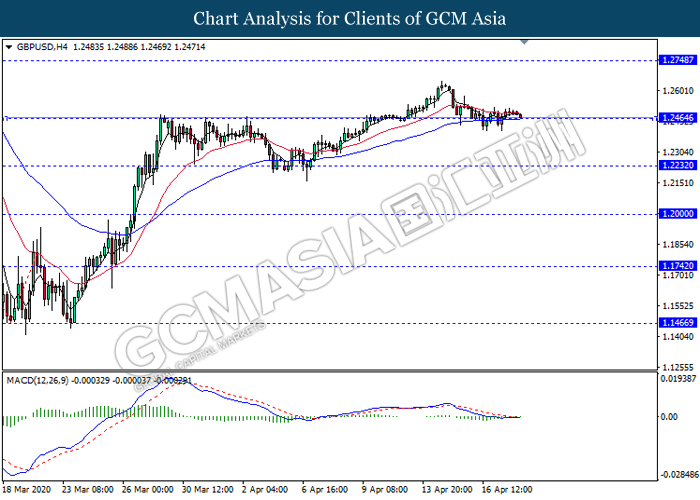700x500 pixels.
Task: Click the 1.23040 price axis label
Action: pos(678,153)
